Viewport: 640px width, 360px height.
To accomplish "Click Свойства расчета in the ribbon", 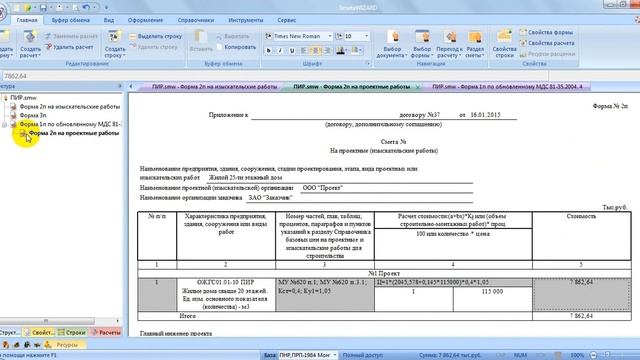I will coord(547,43).
